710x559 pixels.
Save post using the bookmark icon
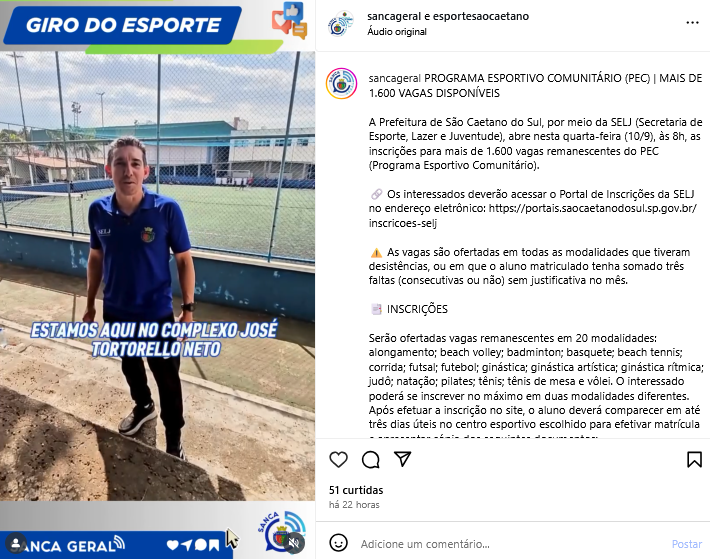694,459
